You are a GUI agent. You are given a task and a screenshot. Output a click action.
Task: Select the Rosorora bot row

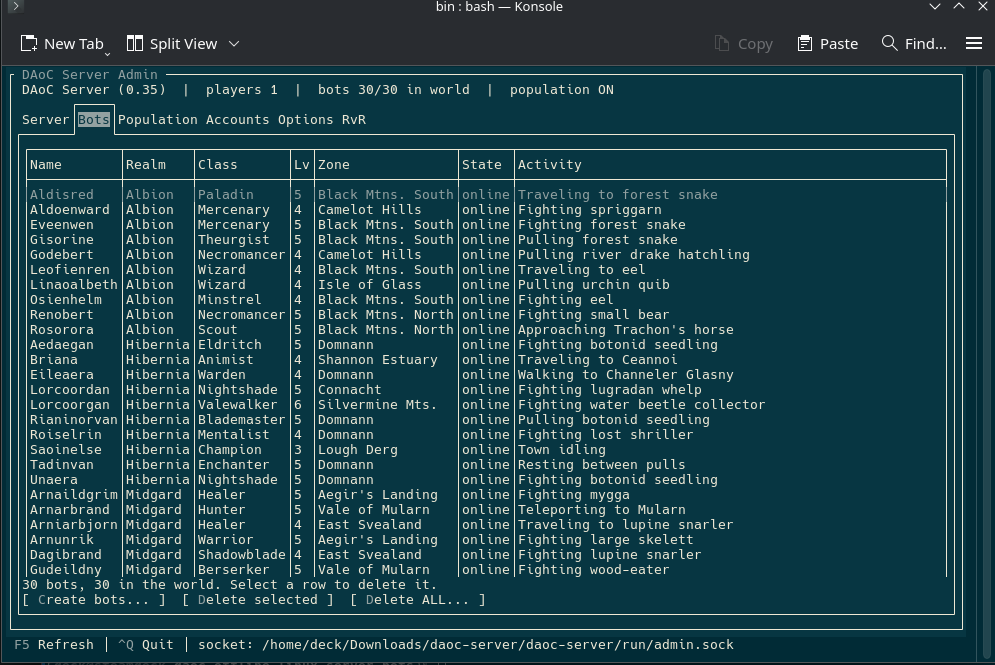(487, 330)
